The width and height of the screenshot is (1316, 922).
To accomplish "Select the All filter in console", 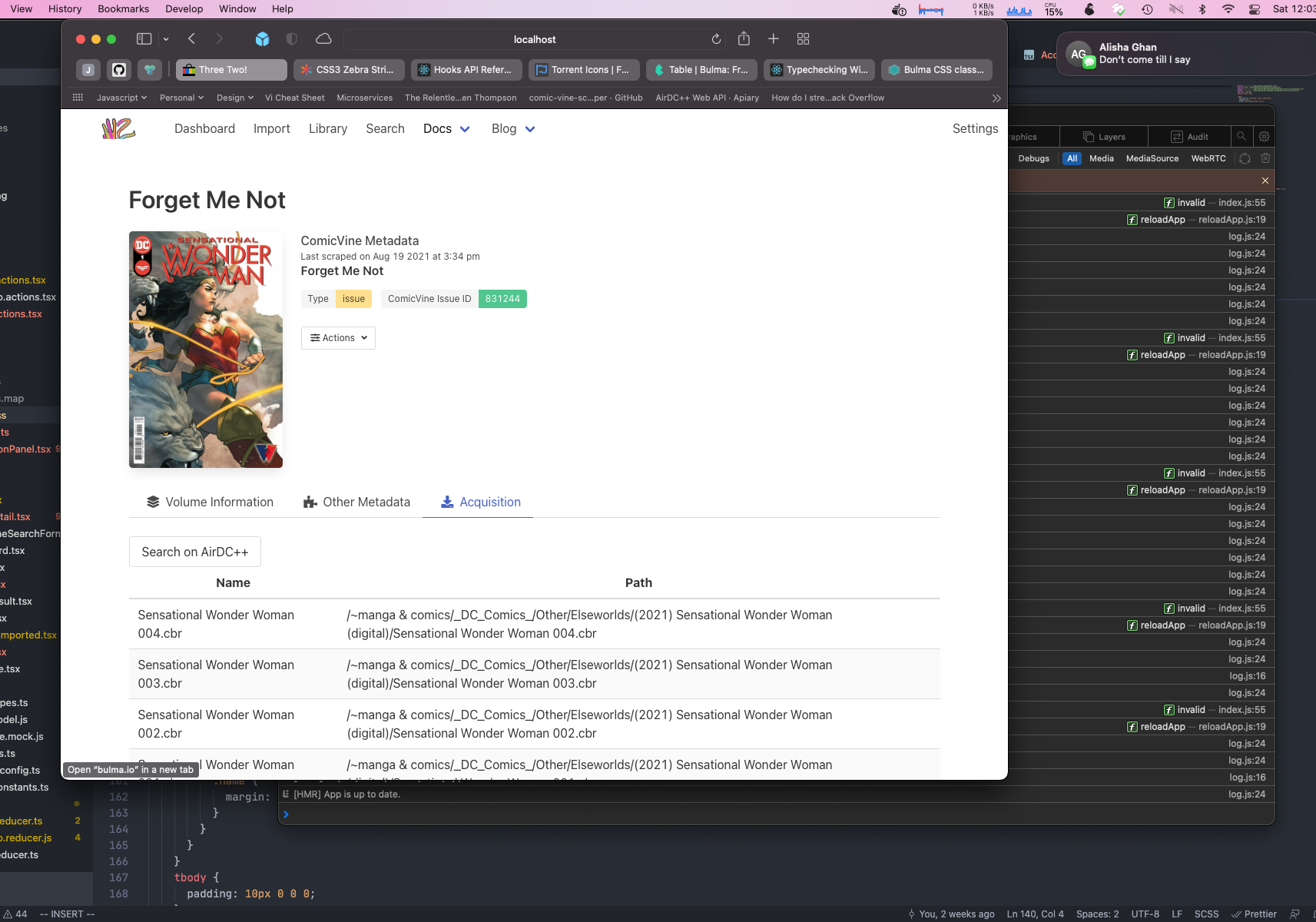I will (1072, 158).
